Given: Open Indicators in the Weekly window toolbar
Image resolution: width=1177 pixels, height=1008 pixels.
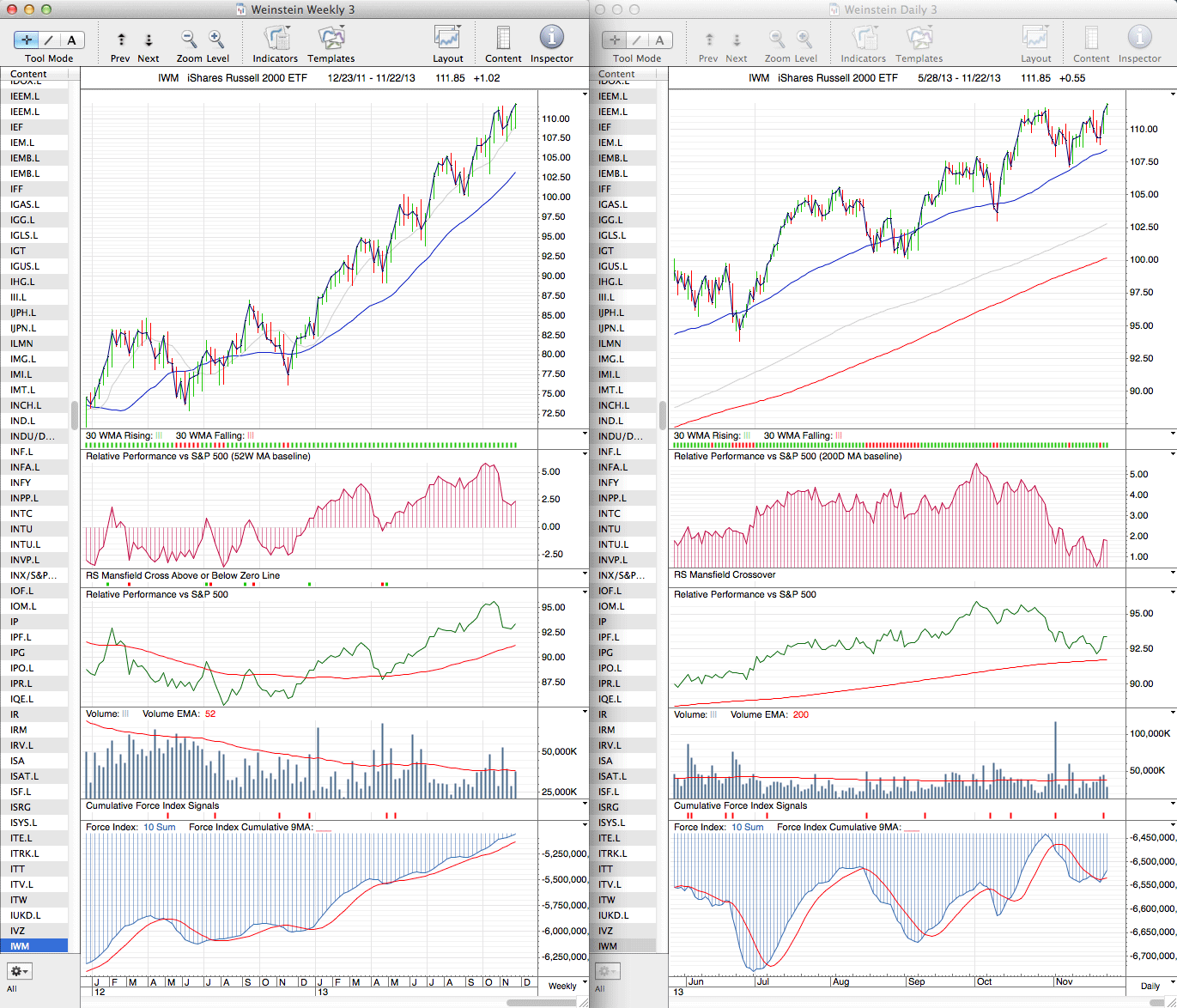Looking at the screenshot, I should tap(276, 39).
